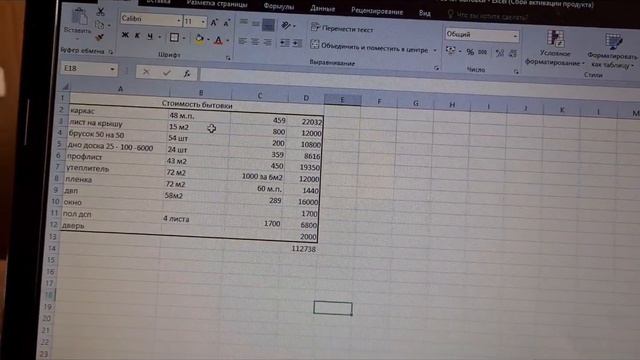
Task: Toggle underline with the Ч button
Action: point(150,36)
